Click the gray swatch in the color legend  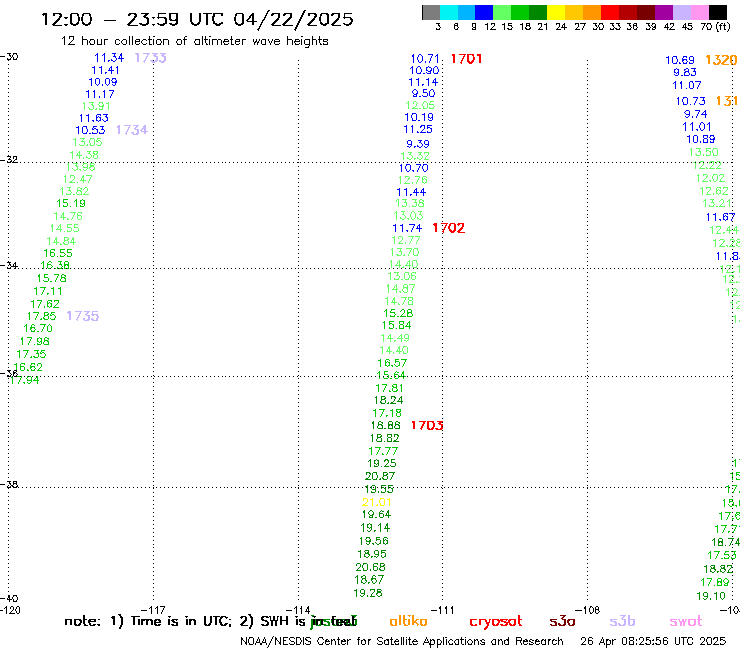point(431,12)
